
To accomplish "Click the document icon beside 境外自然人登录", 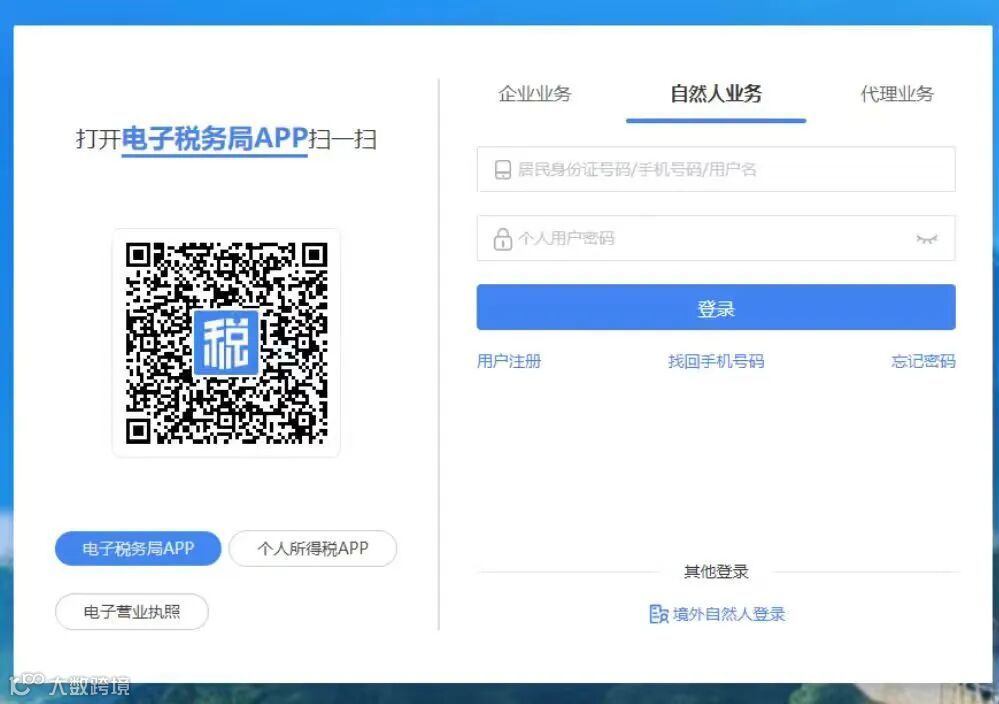I will 657,614.
